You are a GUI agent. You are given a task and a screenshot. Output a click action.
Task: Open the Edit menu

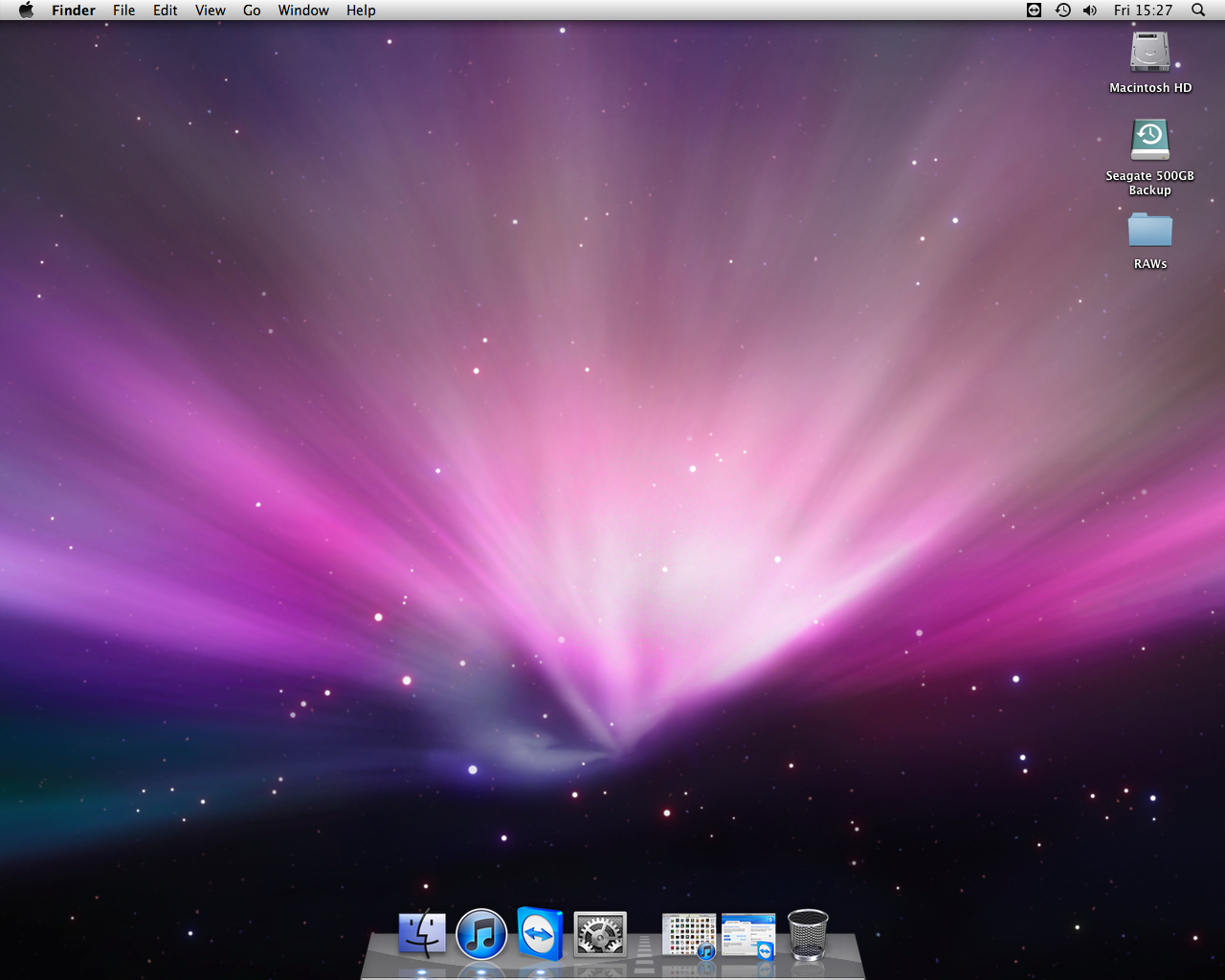(166, 11)
